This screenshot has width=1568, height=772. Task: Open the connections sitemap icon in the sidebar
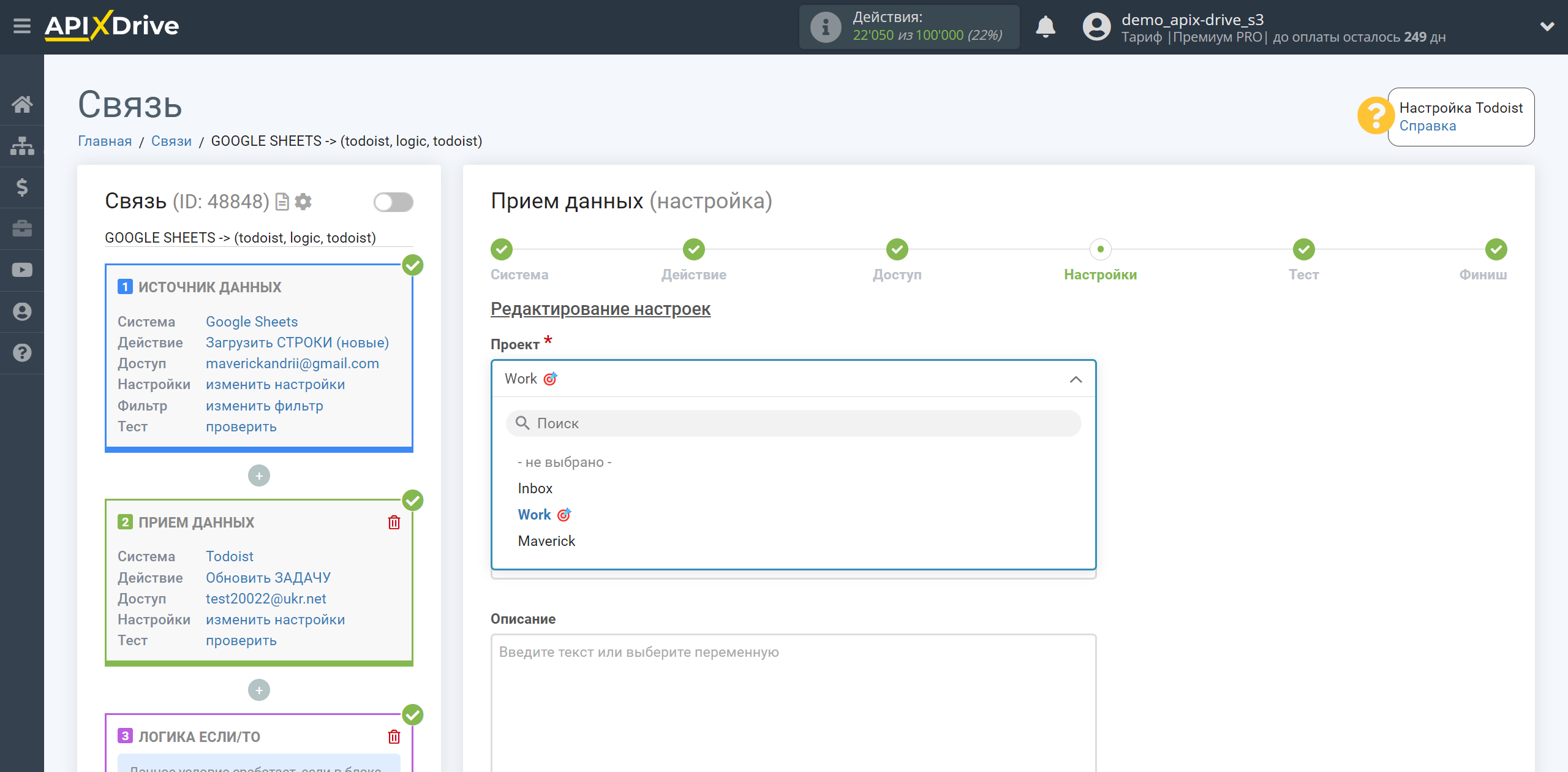pos(22,146)
